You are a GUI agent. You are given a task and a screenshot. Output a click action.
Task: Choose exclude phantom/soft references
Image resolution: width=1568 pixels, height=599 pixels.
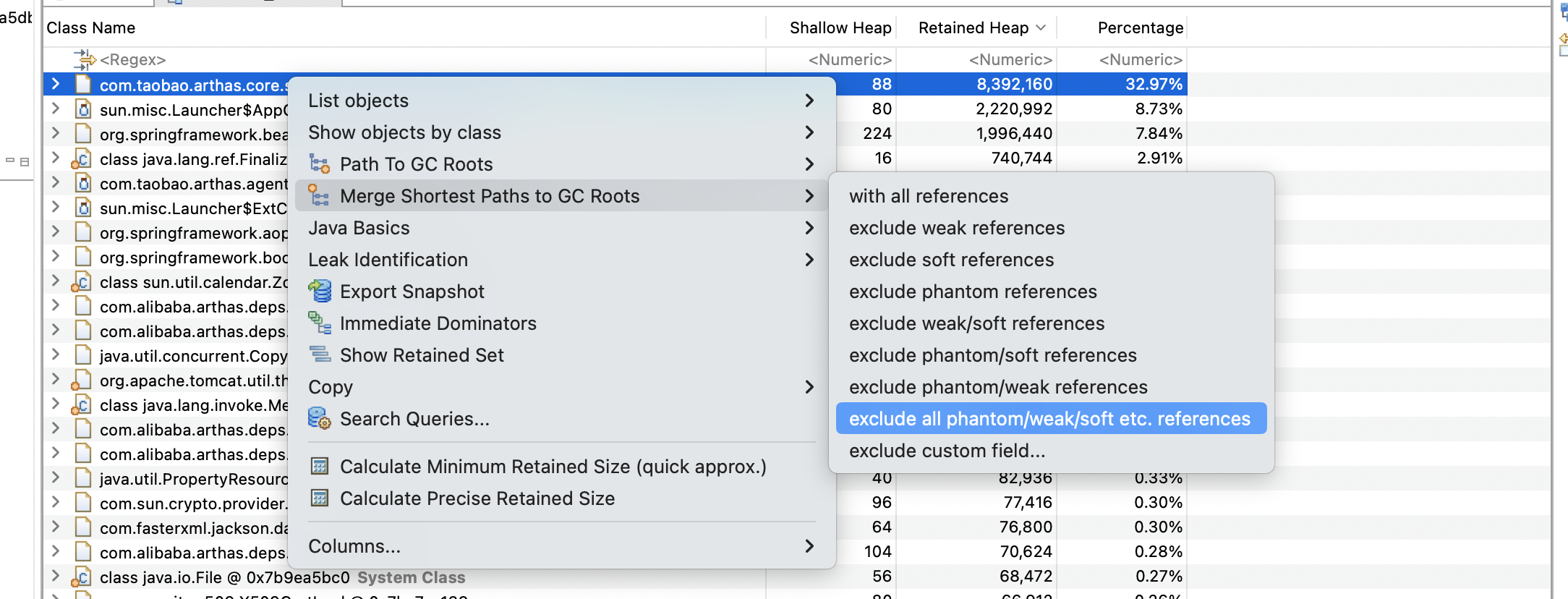[x=1051, y=355]
